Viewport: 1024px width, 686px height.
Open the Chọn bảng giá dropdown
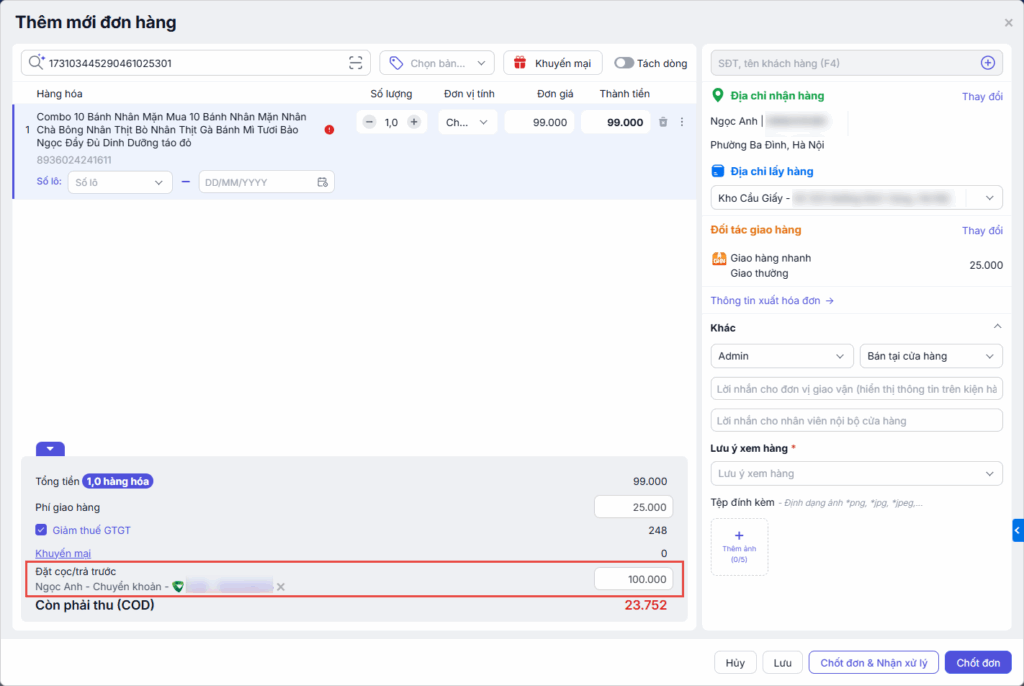coord(437,63)
